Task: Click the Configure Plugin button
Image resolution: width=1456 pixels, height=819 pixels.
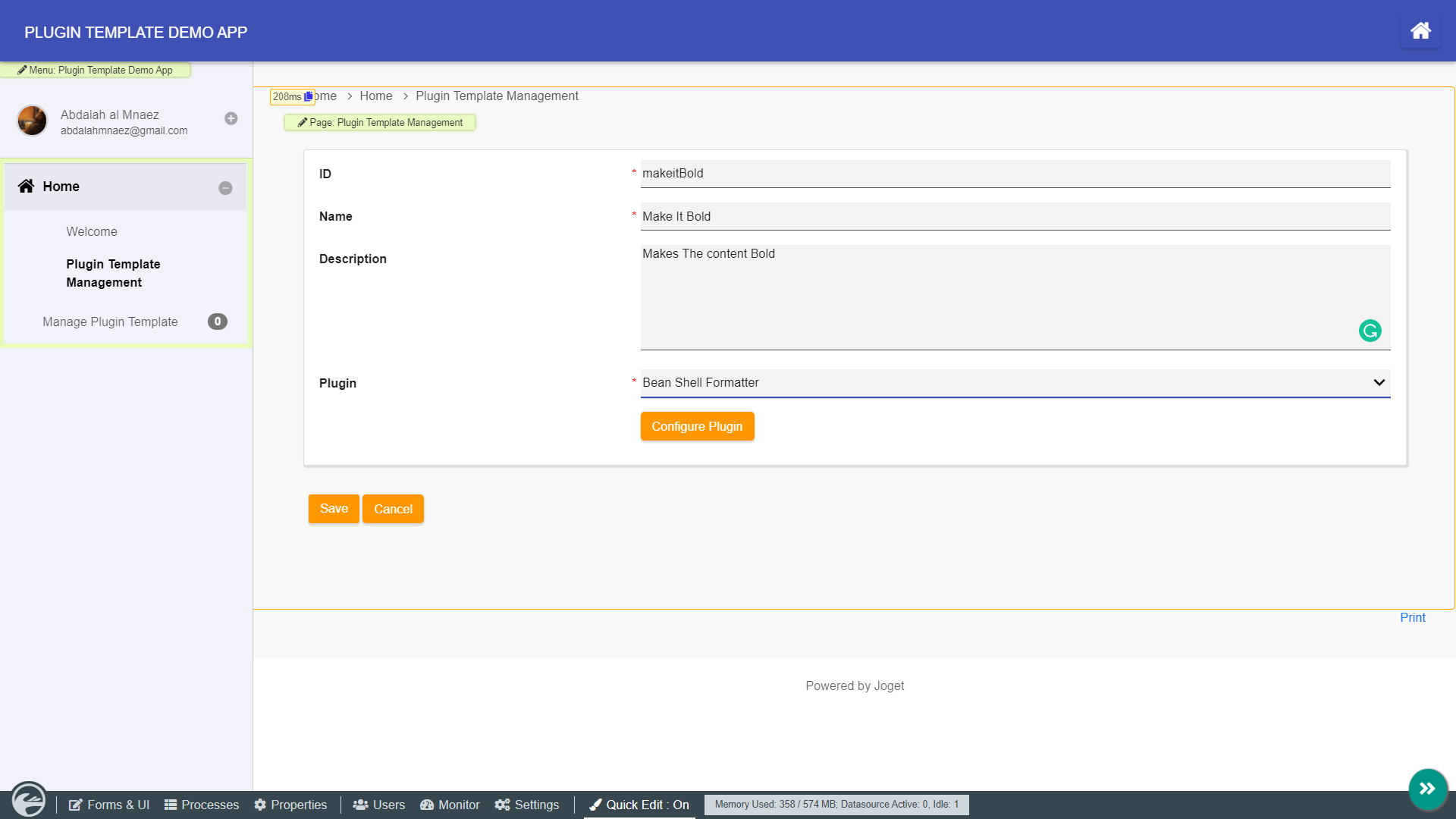Action: pos(697,426)
